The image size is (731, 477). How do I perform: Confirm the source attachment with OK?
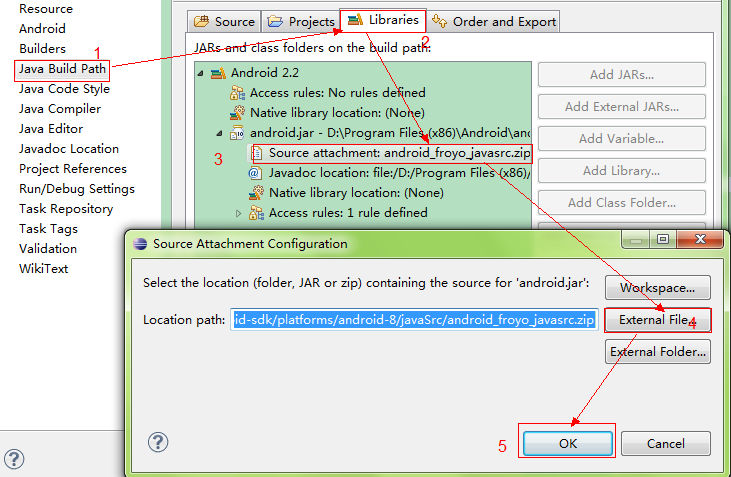(568, 443)
